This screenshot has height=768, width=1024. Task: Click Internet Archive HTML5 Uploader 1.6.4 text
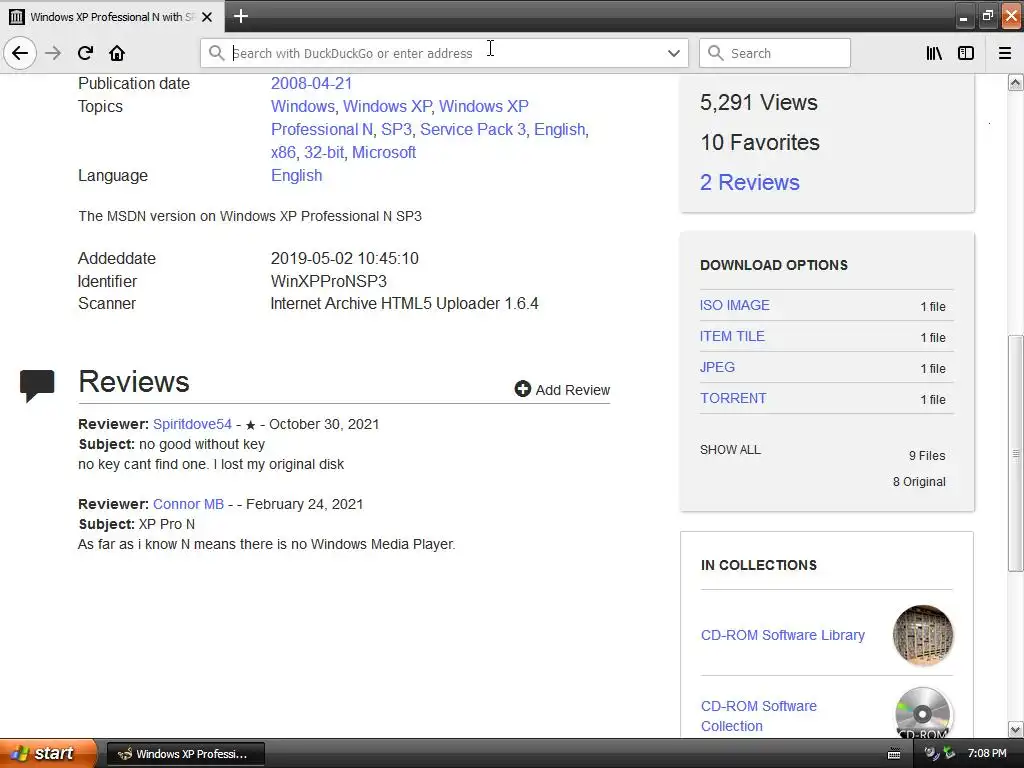pos(404,304)
